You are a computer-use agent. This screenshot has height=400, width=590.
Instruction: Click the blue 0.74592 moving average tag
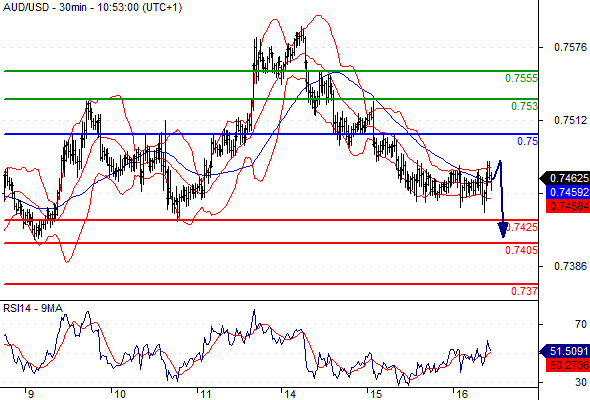[568, 192]
